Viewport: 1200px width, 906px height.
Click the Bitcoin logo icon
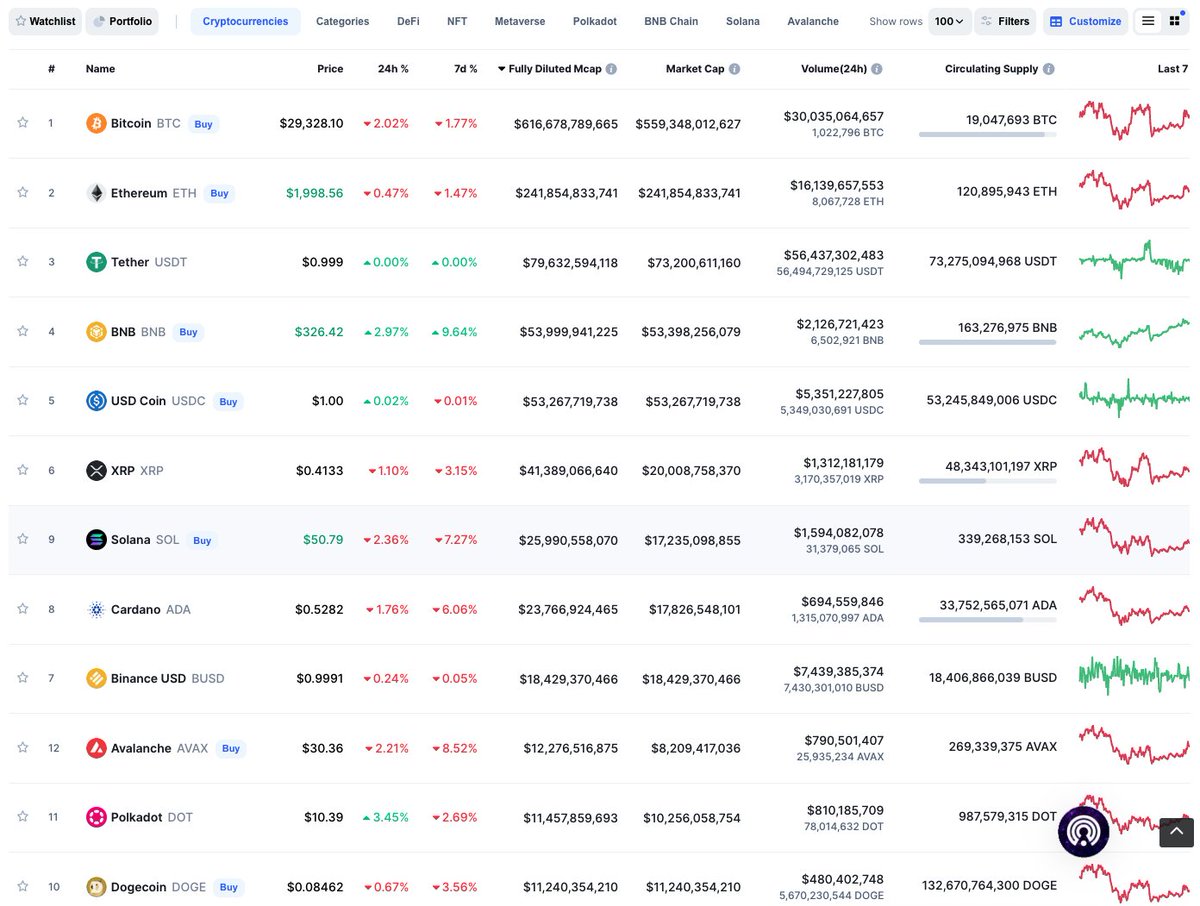(96, 124)
